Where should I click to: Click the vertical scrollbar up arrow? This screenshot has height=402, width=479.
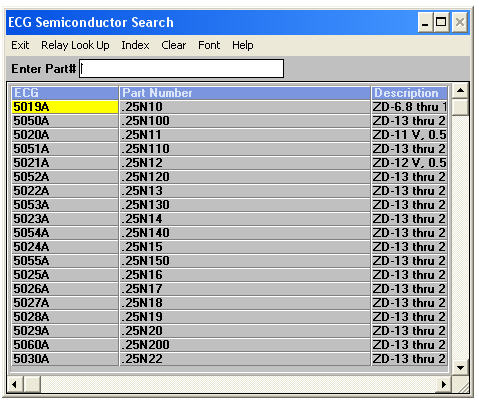(460, 90)
